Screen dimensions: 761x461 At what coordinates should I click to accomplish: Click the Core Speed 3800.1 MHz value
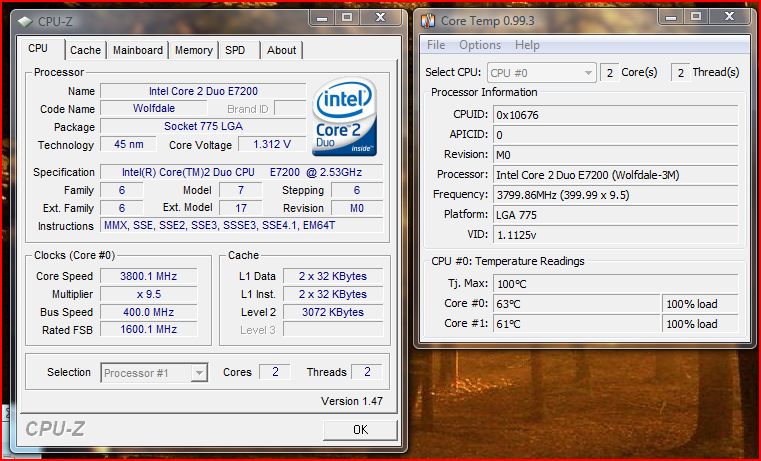coord(149,276)
